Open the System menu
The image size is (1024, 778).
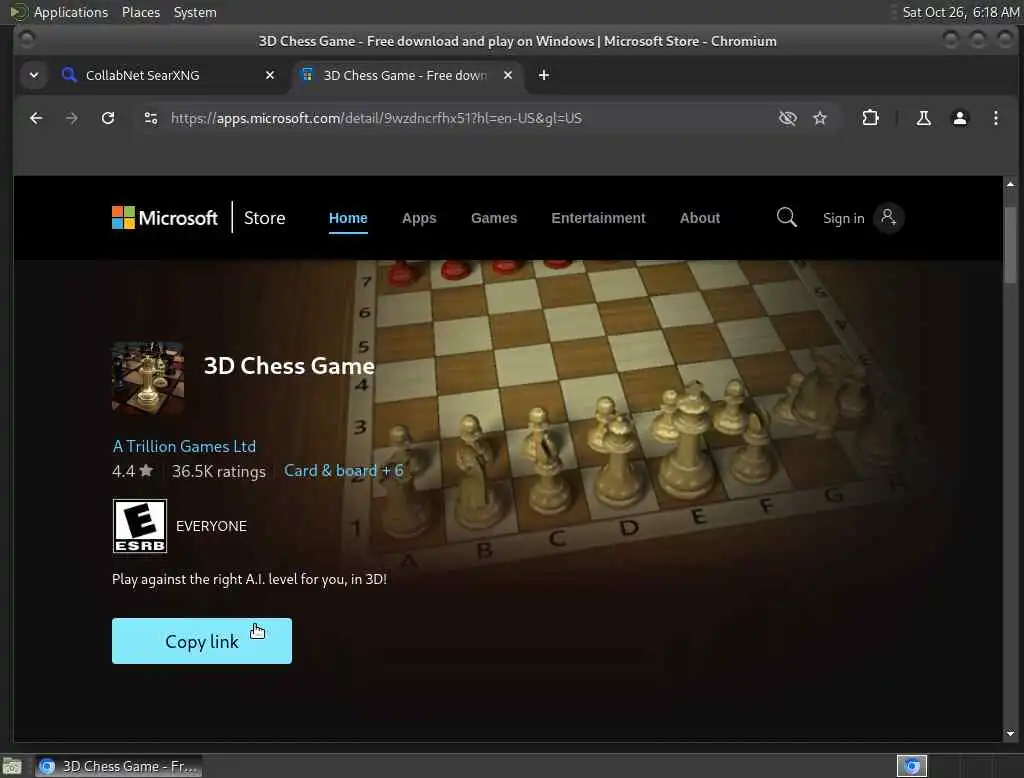coord(195,12)
